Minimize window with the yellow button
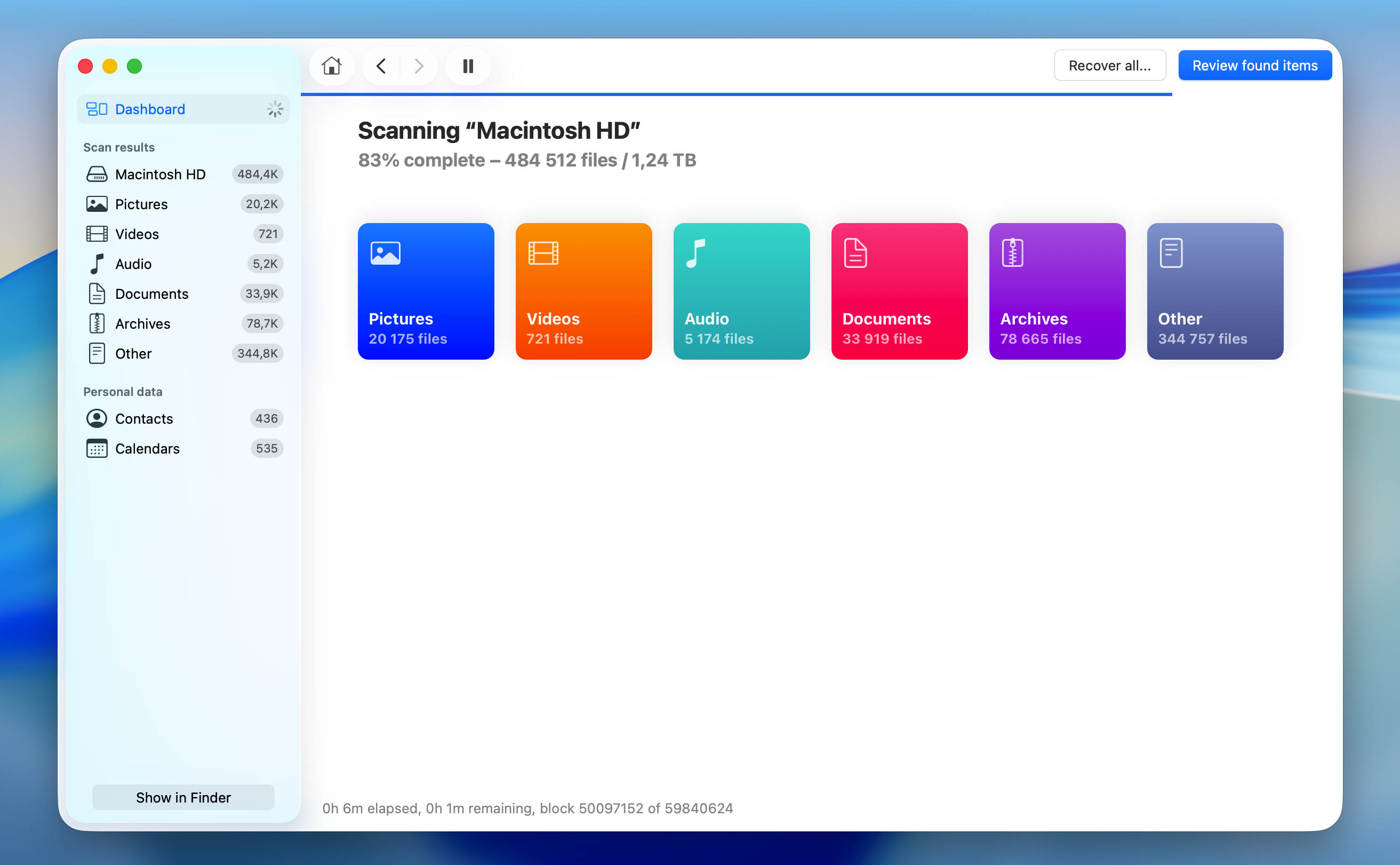Viewport: 1400px width, 865px height. (110, 66)
